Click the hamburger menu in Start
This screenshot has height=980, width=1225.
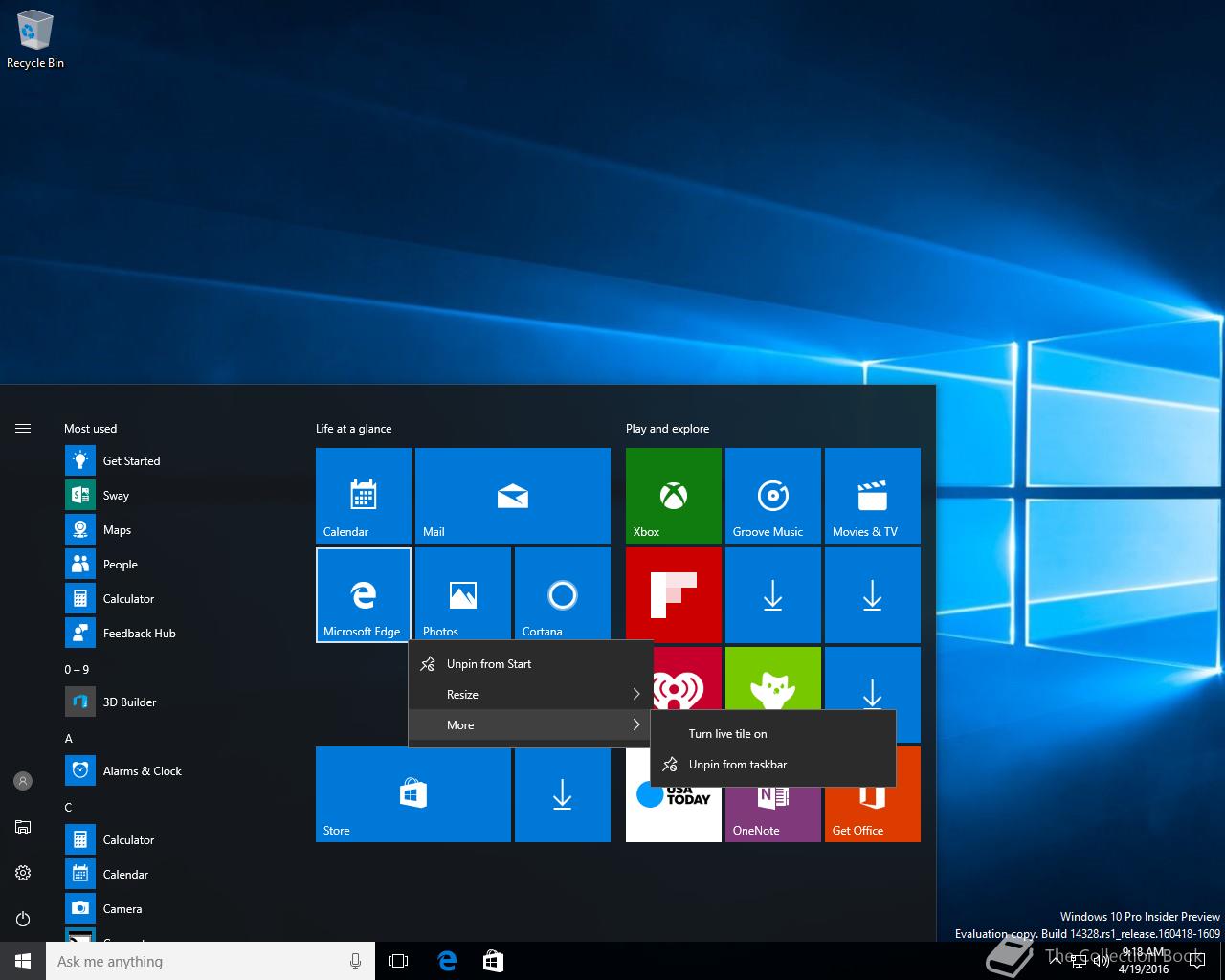coord(23,428)
